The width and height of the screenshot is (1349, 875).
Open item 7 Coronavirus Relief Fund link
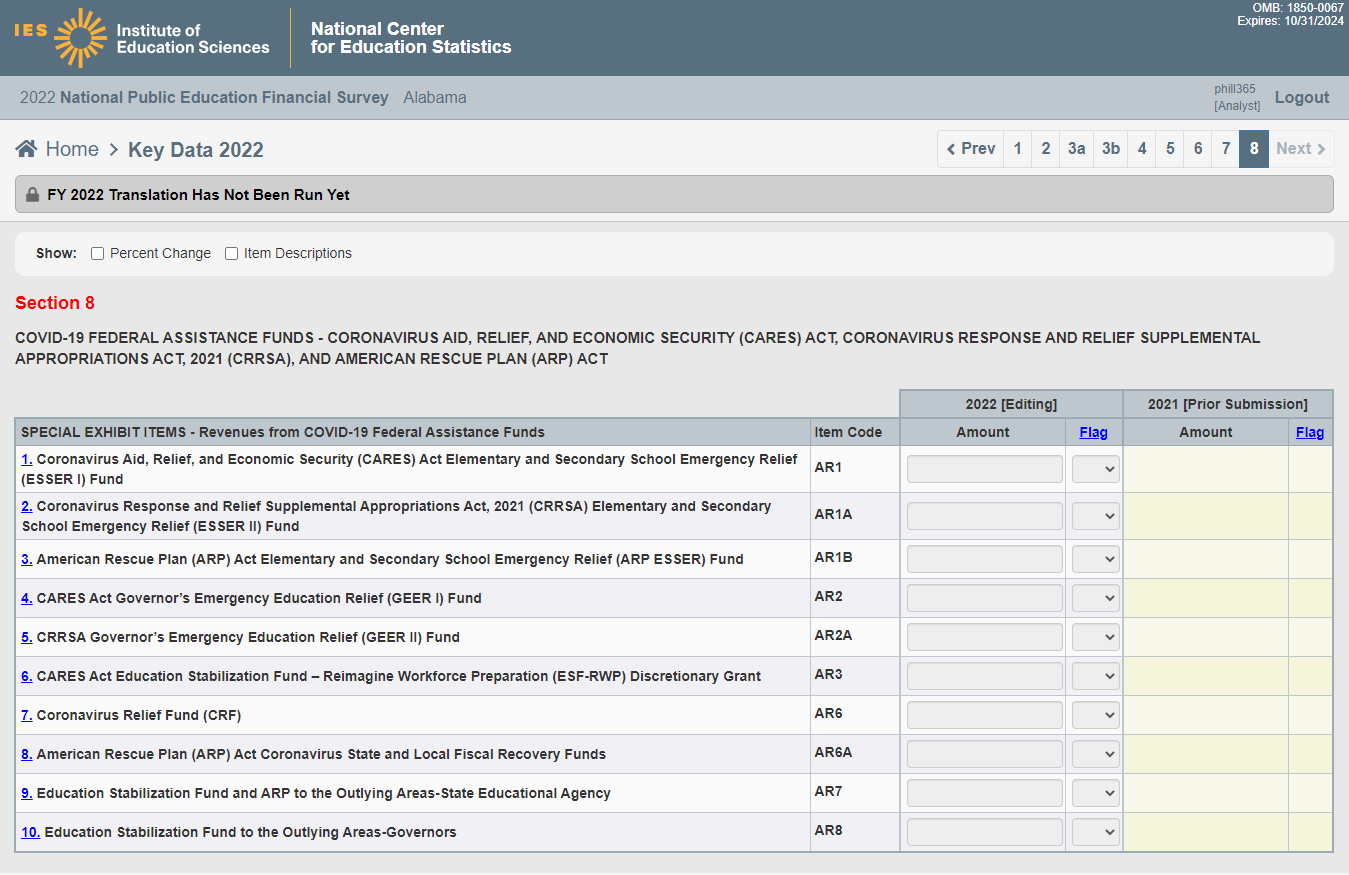pyautogui.click(x=27, y=715)
